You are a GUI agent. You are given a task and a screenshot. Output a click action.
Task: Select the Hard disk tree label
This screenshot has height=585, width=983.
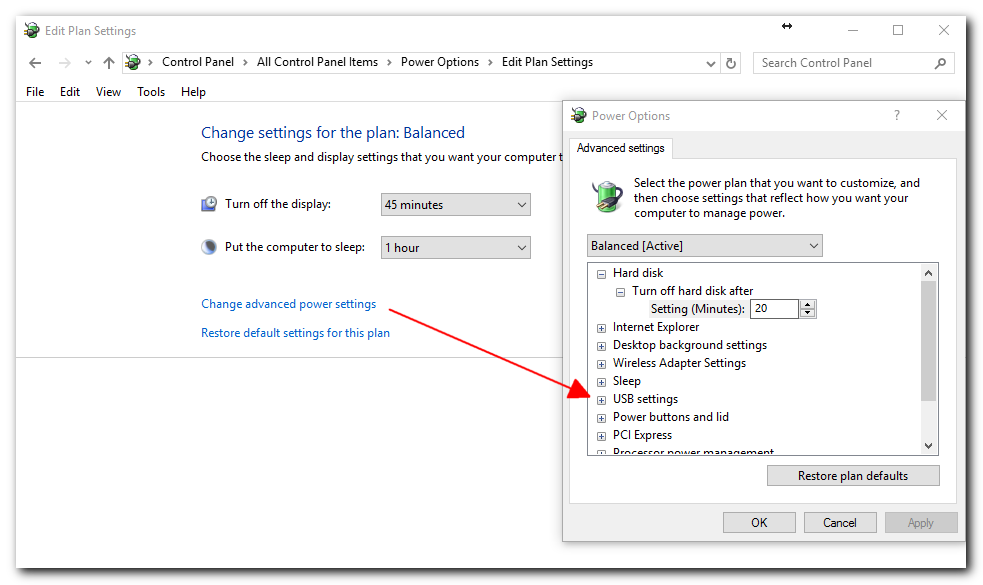tap(638, 273)
